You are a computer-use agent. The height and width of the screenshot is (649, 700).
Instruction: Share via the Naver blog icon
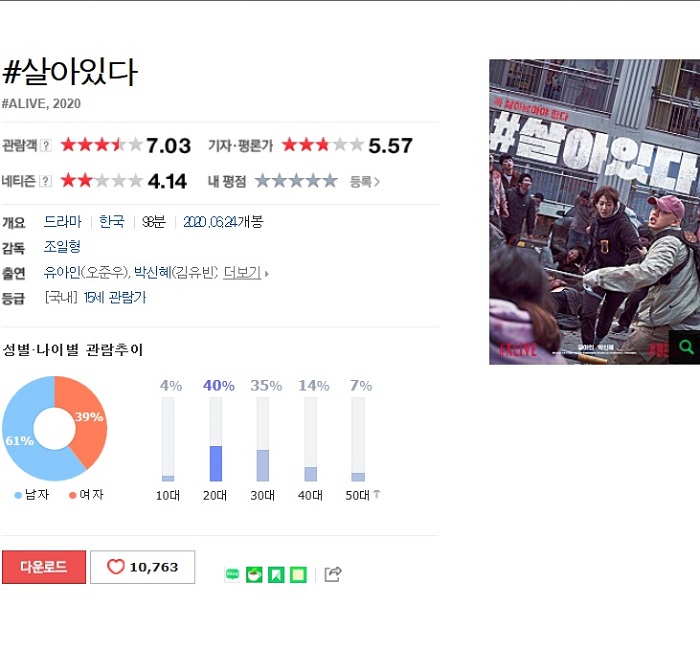pyautogui.click(x=232, y=574)
